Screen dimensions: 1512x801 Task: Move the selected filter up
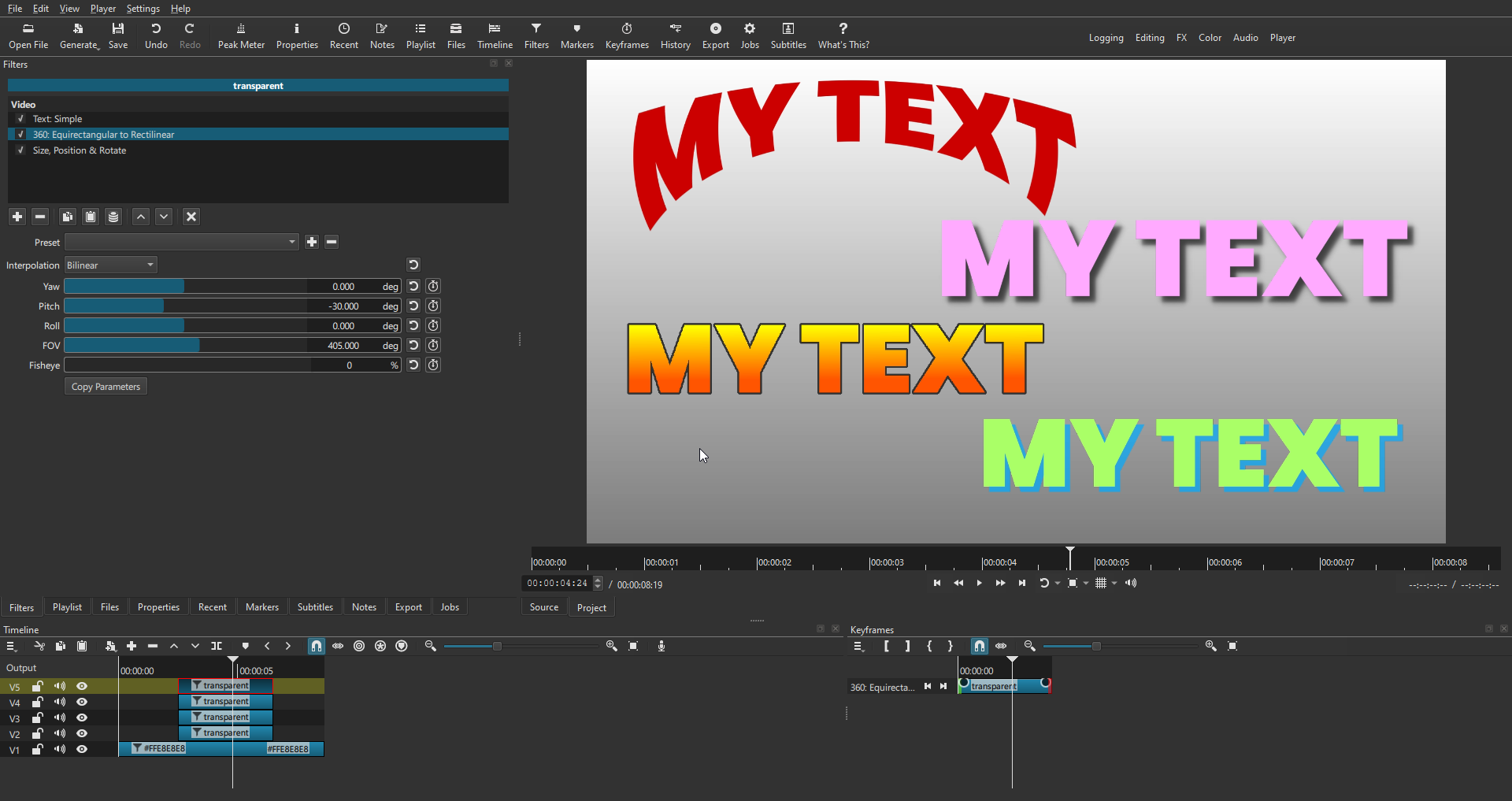[x=141, y=217]
